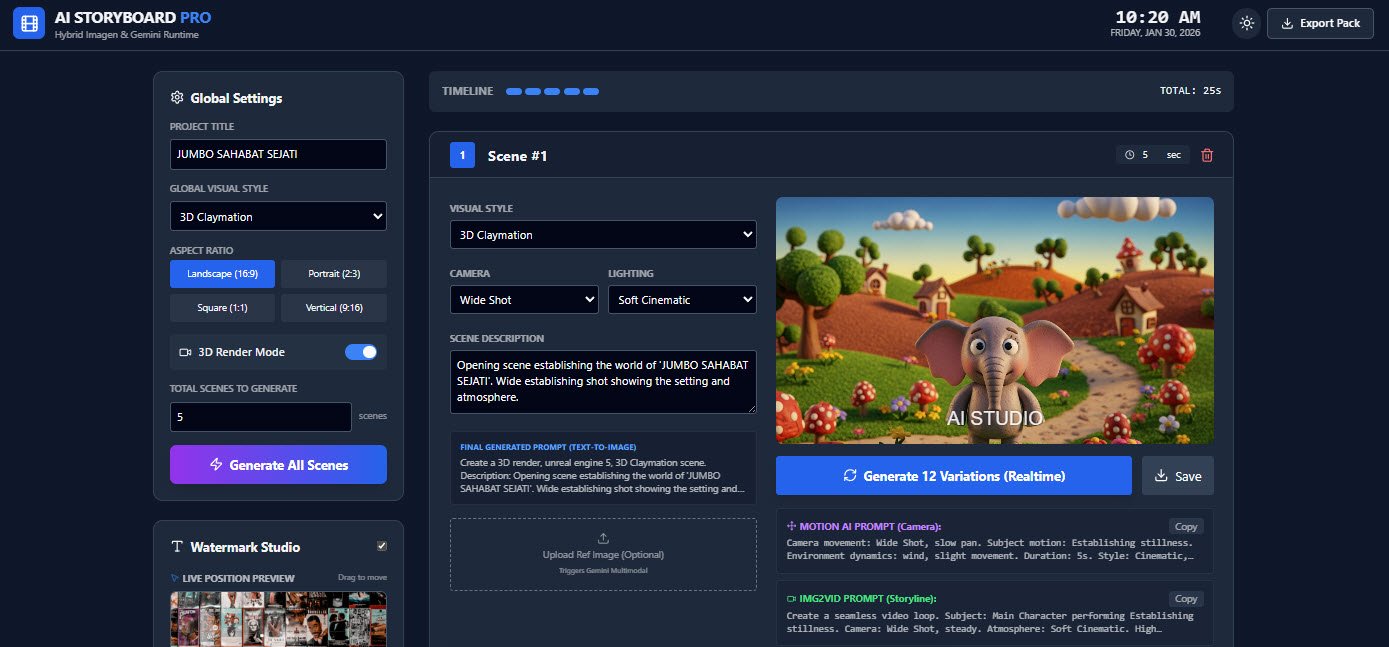The width and height of the screenshot is (1389, 647).
Task: Turn off the 3D Render Mode switch
Action: pyautogui.click(x=361, y=352)
